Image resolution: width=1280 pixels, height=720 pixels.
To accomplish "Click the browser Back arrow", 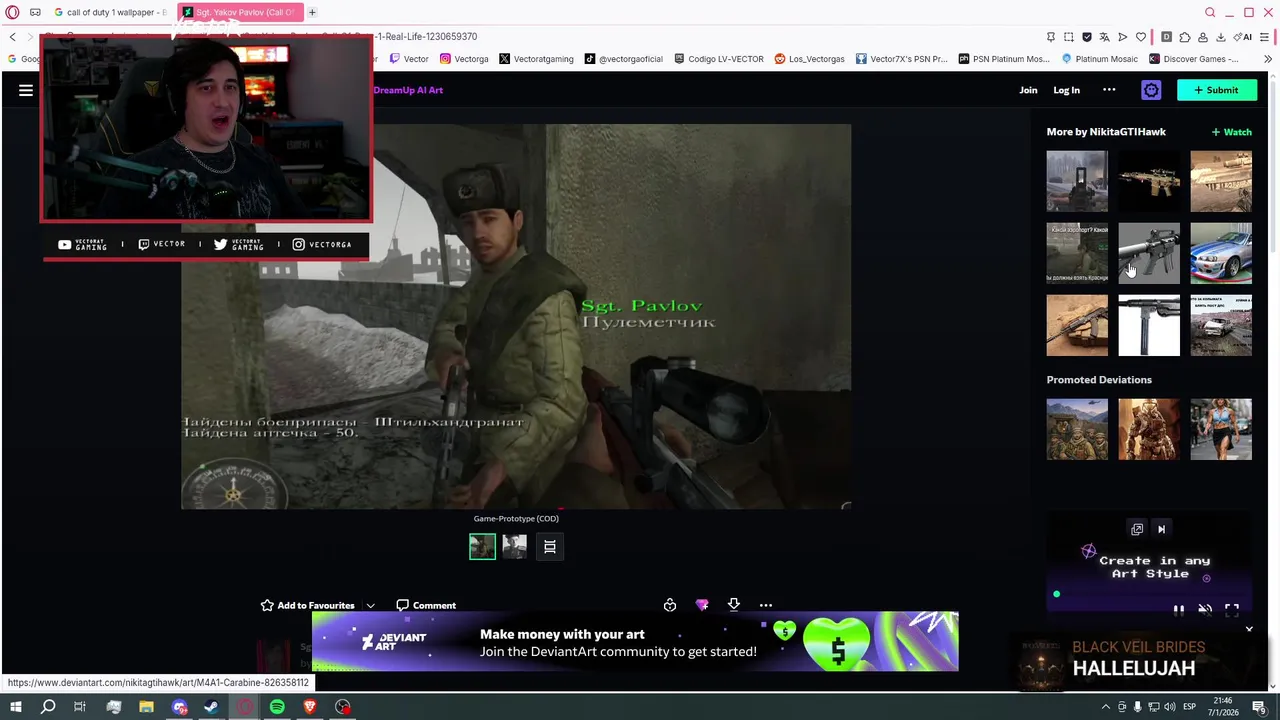I will [13, 37].
